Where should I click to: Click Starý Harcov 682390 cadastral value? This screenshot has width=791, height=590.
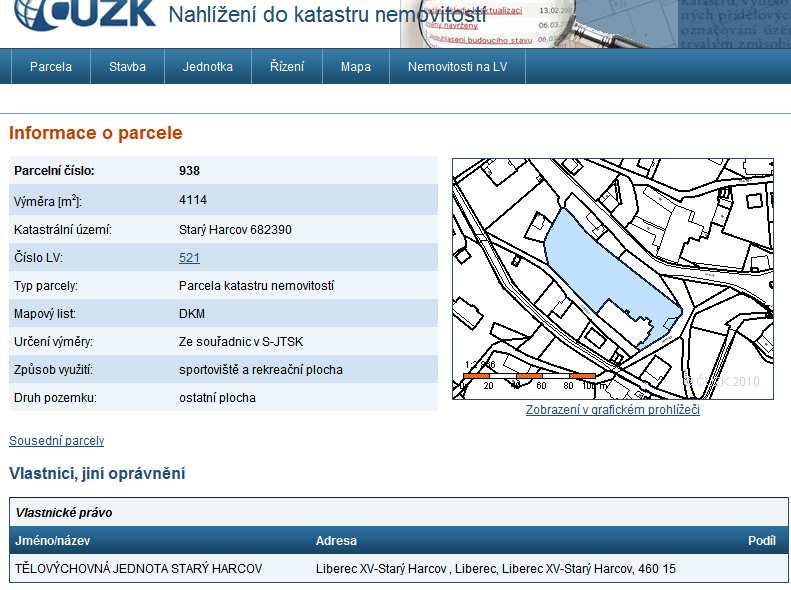235,230
